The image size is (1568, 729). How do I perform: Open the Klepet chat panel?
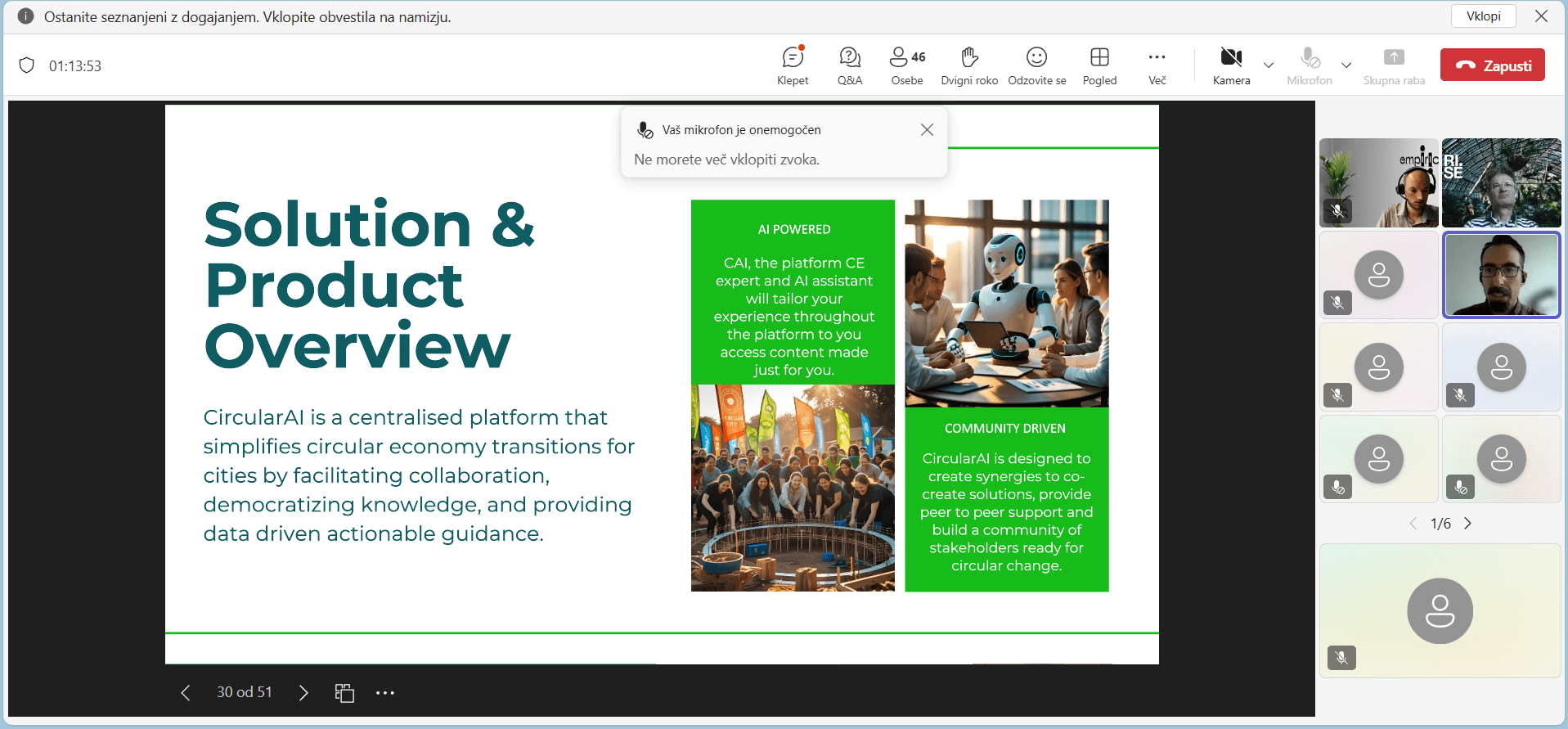pyautogui.click(x=792, y=65)
